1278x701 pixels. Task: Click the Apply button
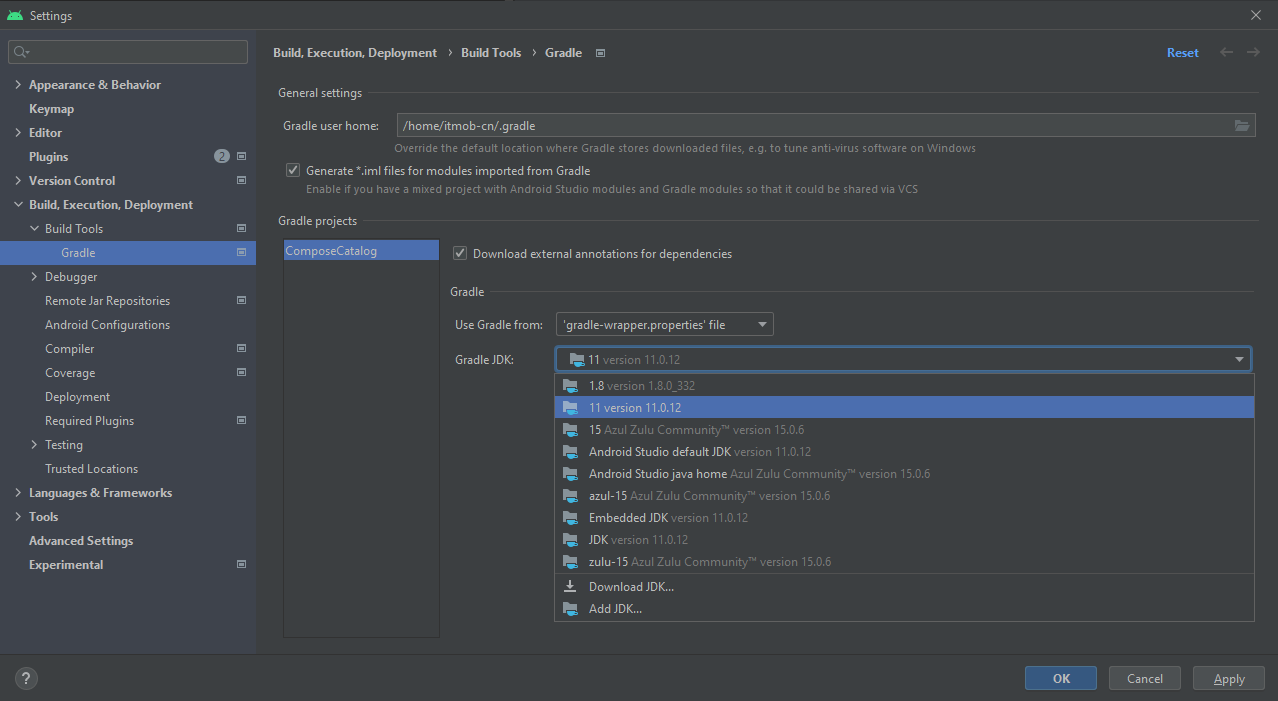click(x=1229, y=678)
